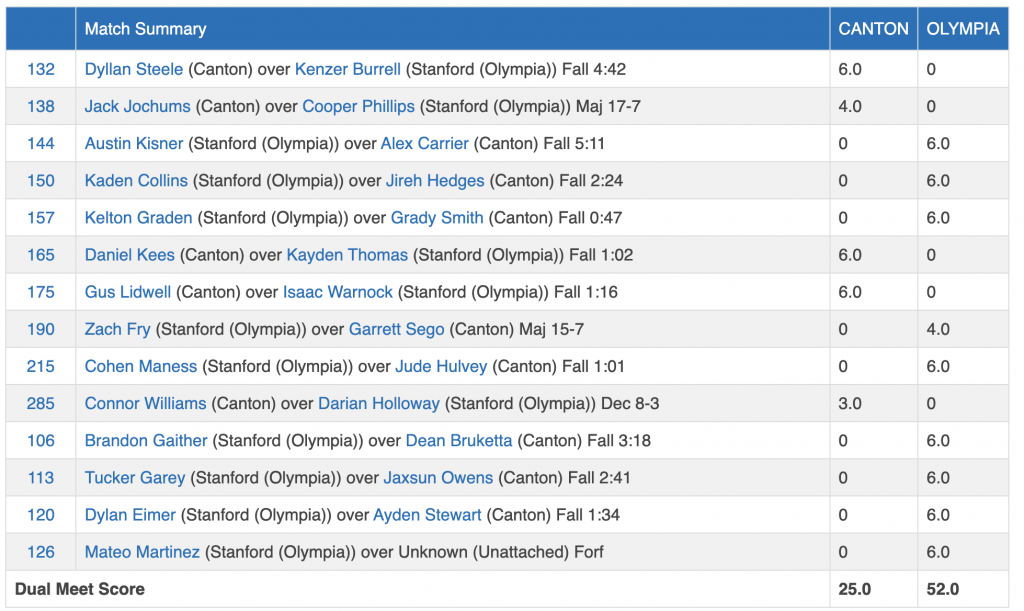Open Zach Fry's wrestler link
Screen dimensions: 1024x611
pos(118,329)
